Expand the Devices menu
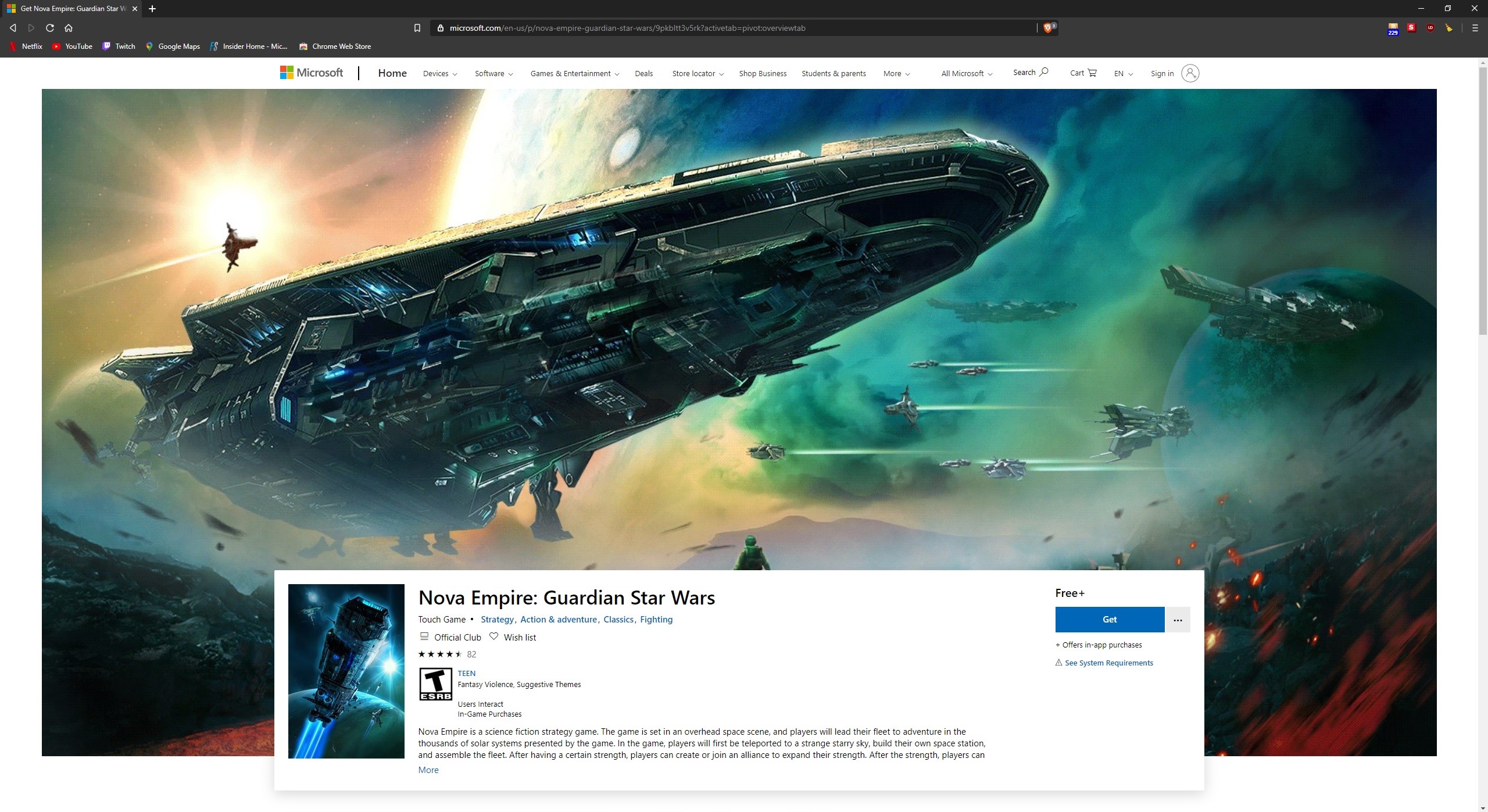This screenshot has width=1488, height=812. (x=440, y=74)
